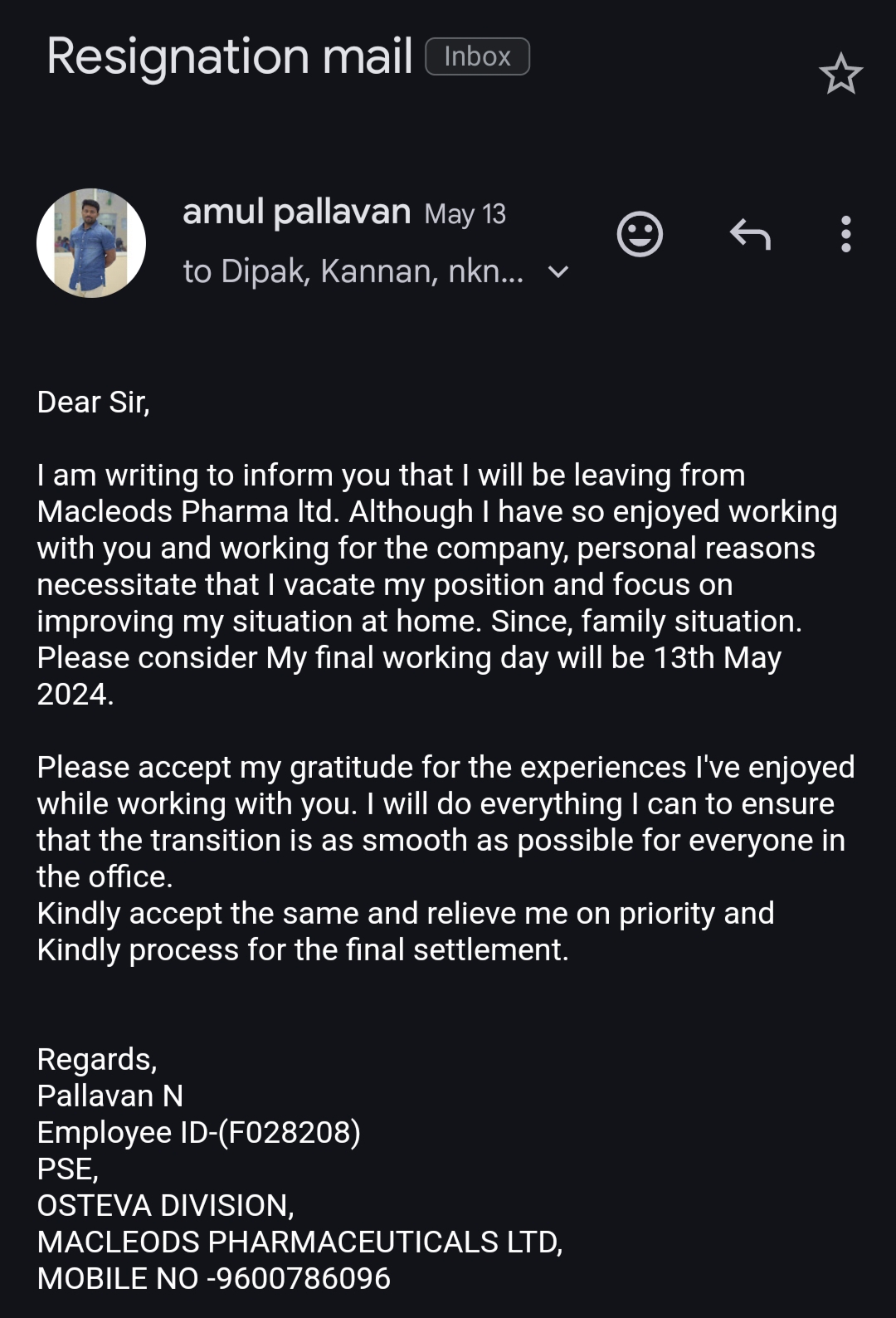896x1318 pixels.
Task: Tap the recipients line starting with Dipak
Action: point(353,271)
